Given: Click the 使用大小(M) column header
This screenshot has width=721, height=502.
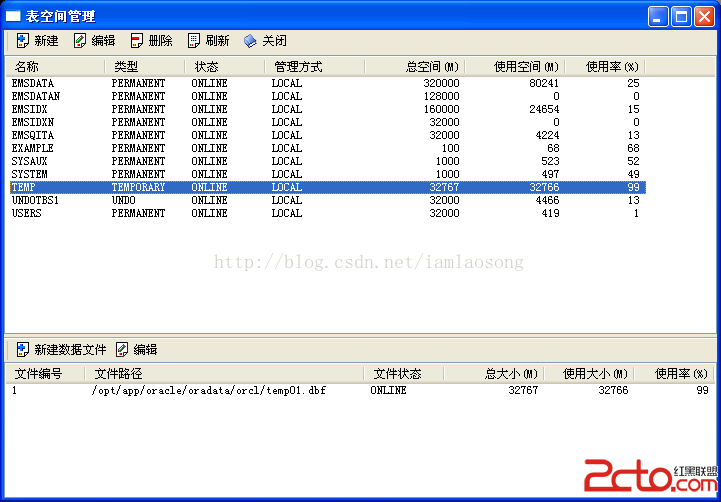Looking at the screenshot, I should pos(589,374).
